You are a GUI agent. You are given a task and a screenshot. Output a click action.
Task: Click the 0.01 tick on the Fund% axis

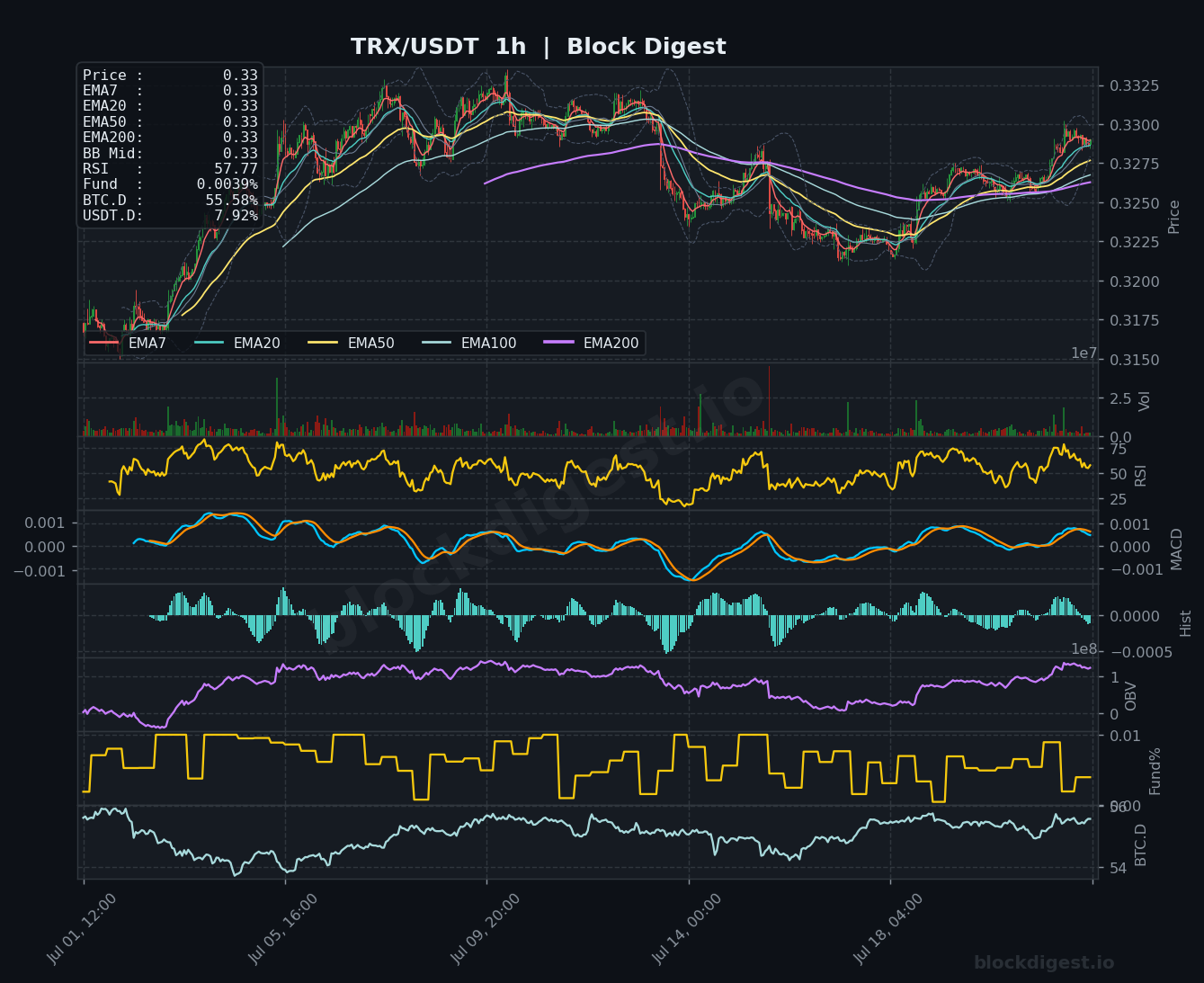coord(1125,737)
